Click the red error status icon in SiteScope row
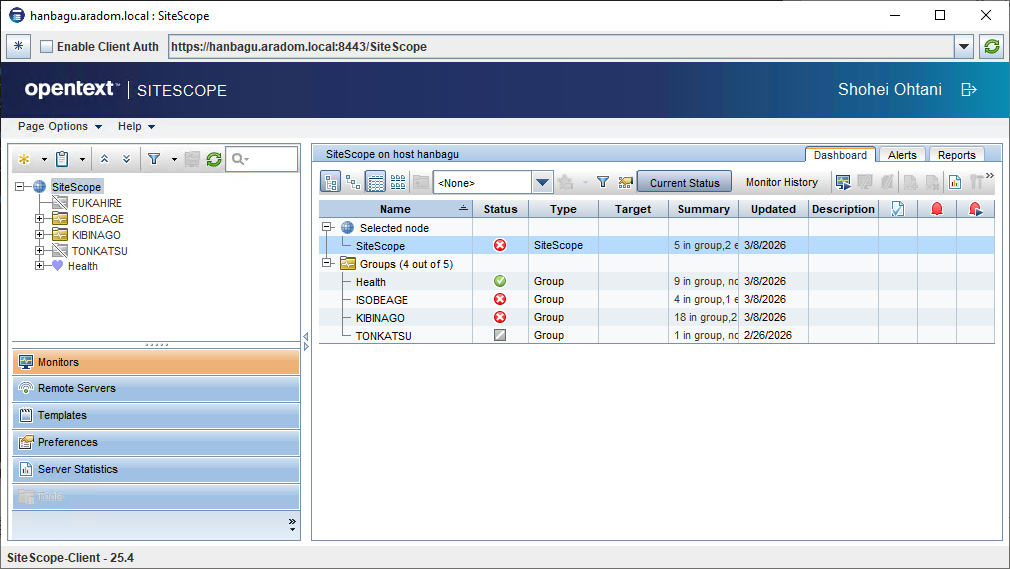The height and width of the screenshot is (569, 1010). click(x=500, y=245)
